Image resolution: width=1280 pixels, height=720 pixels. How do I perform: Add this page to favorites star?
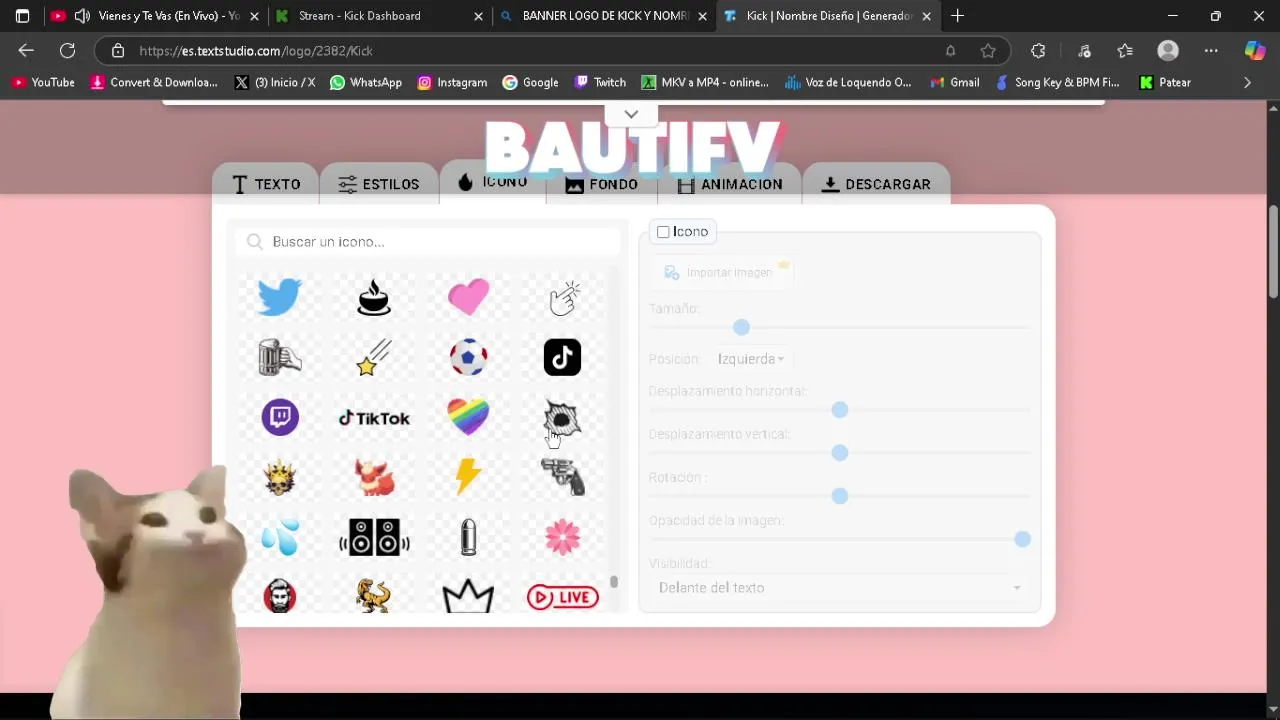(988, 51)
